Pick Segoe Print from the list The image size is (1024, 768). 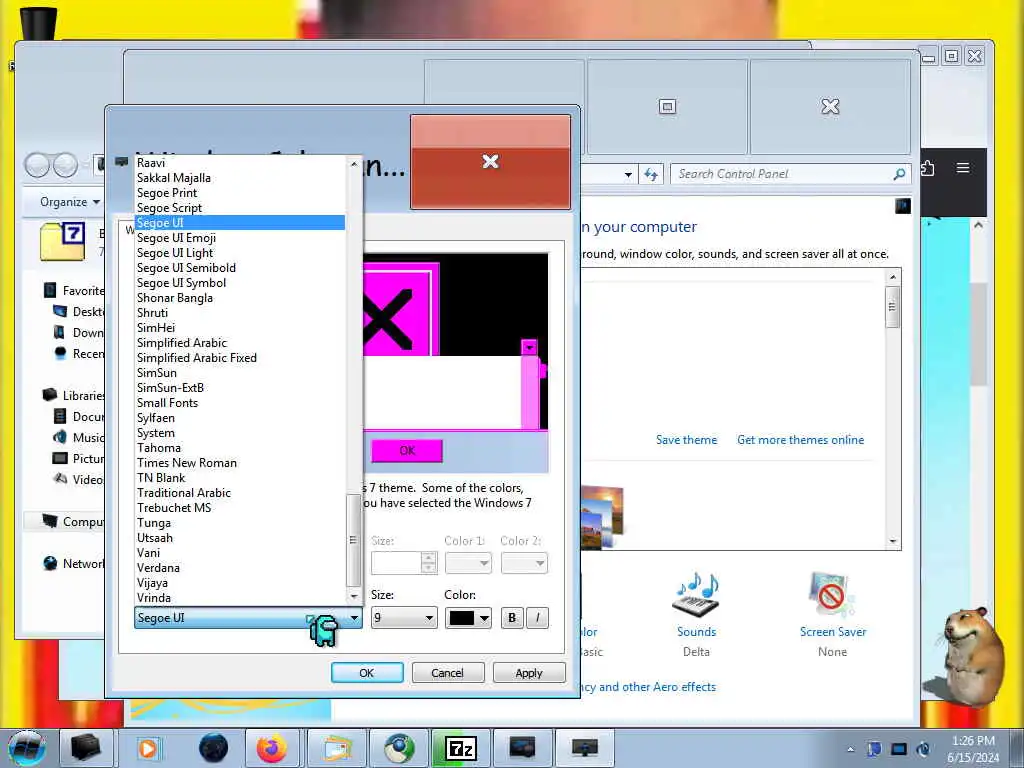click(x=240, y=193)
